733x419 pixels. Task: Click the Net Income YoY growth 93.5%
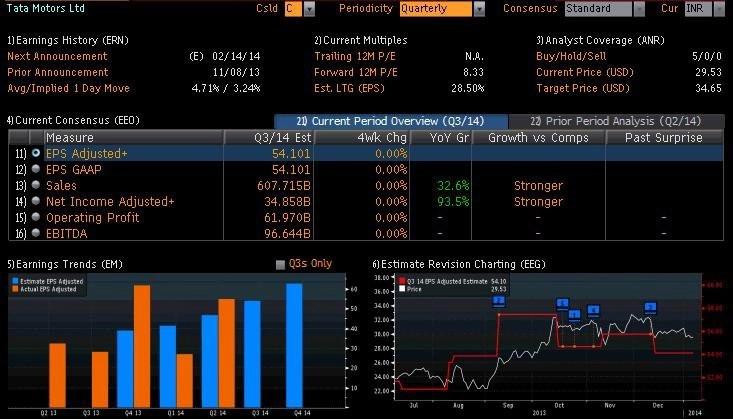[453, 202]
